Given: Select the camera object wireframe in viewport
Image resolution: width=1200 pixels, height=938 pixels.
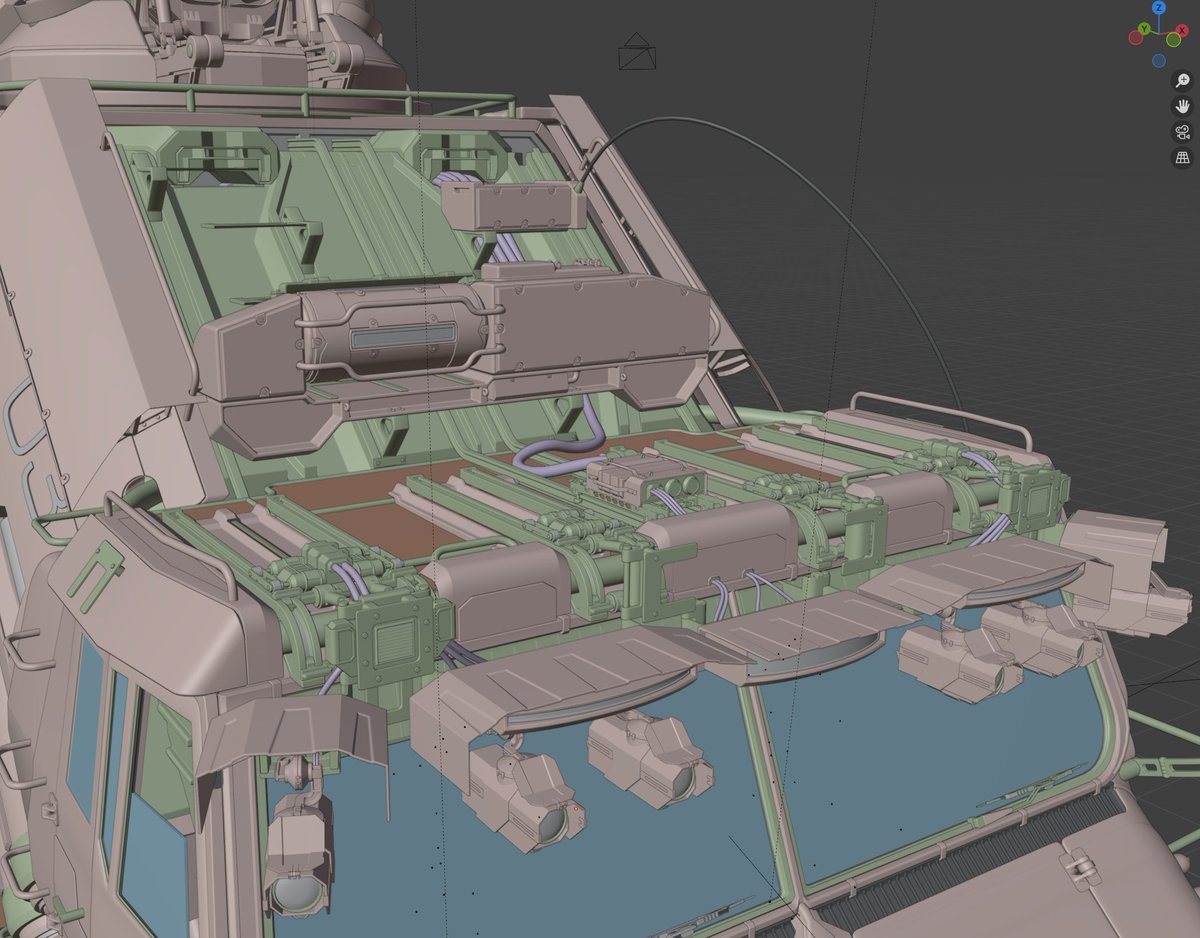Looking at the screenshot, I should (x=637, y=51).
